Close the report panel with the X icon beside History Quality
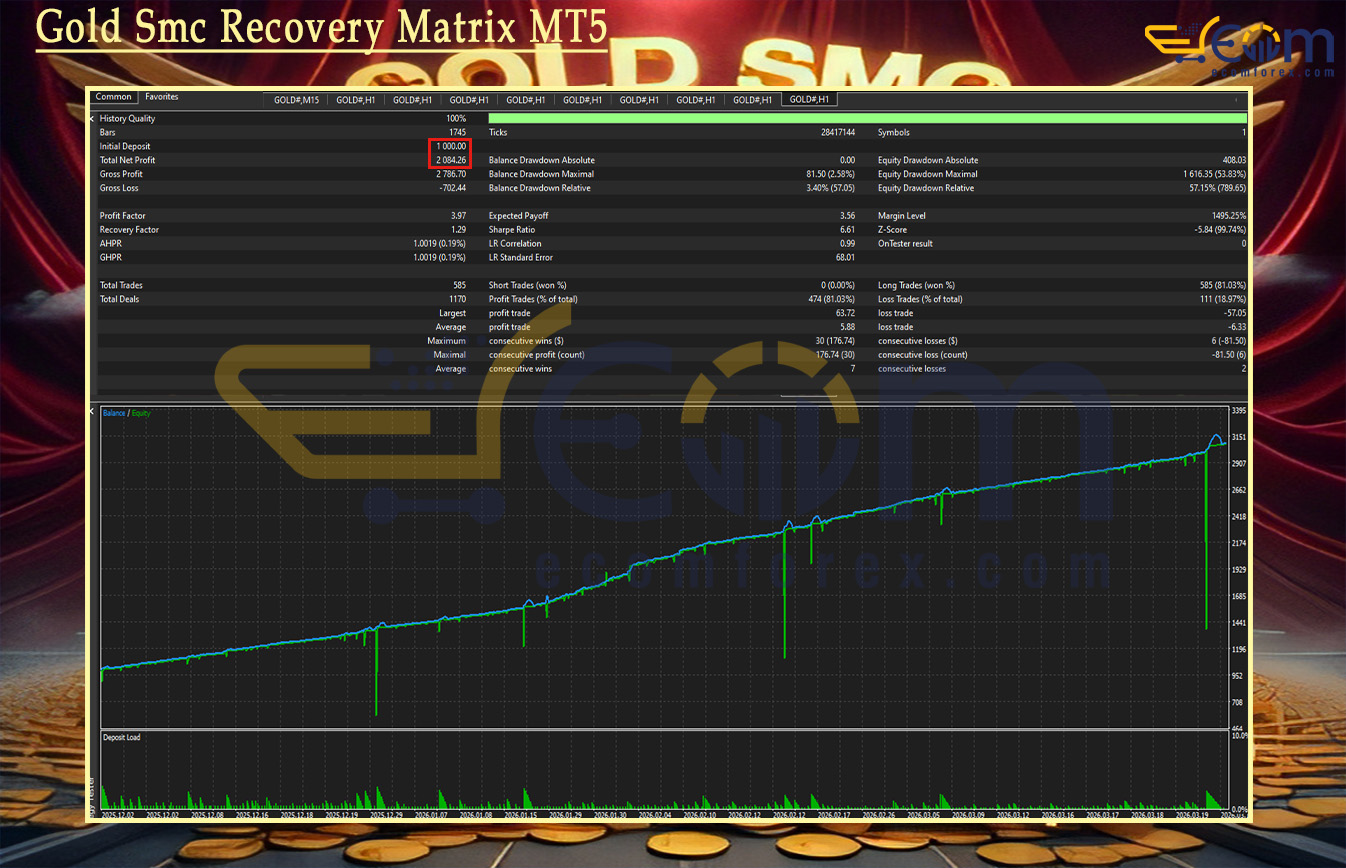The image size is (1346, 868). (92, 119)
